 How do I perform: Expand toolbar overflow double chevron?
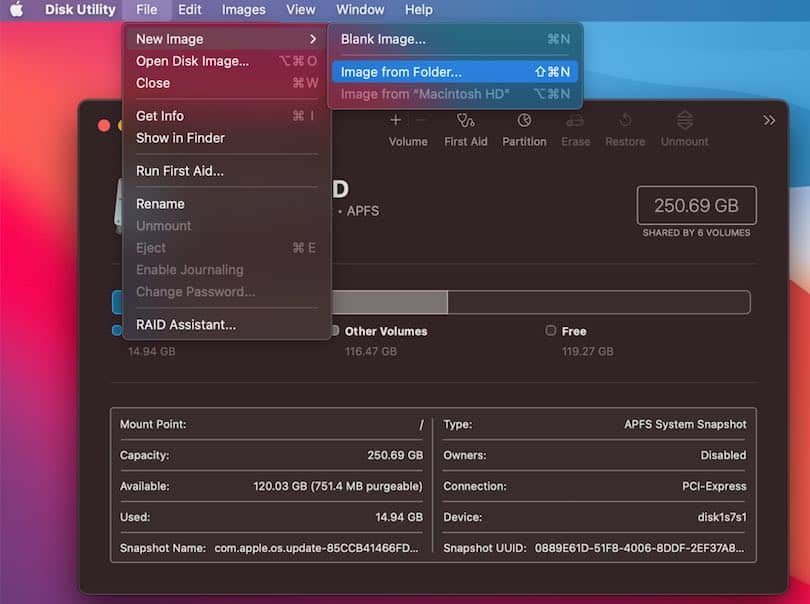[x=769, y=120]
